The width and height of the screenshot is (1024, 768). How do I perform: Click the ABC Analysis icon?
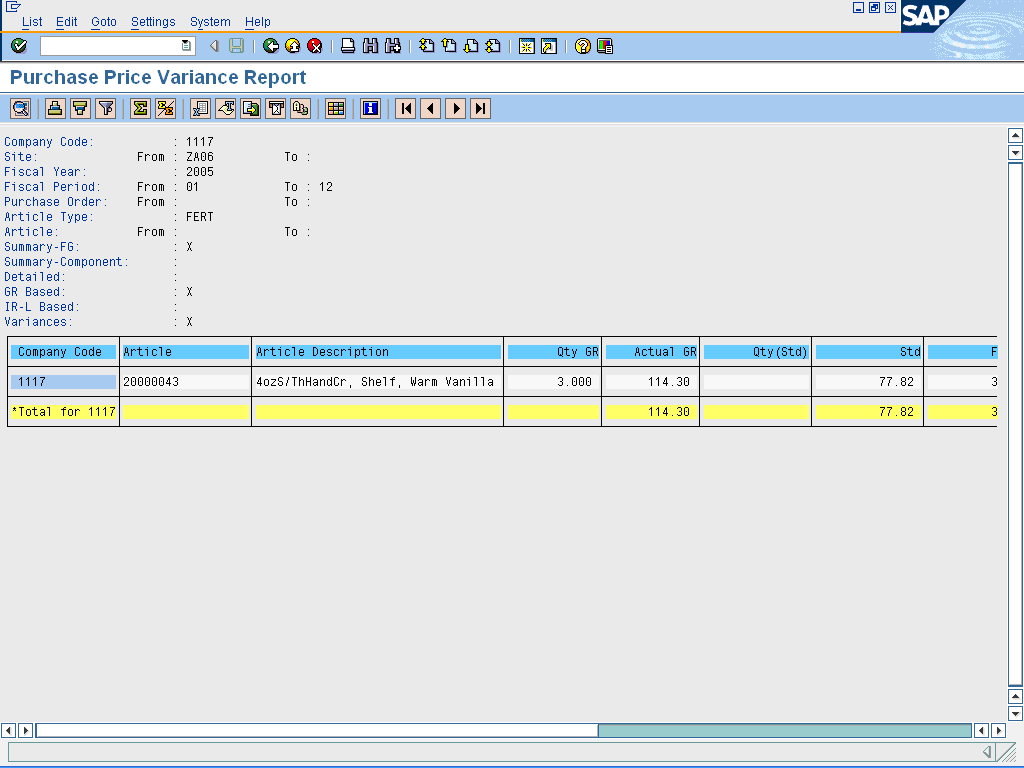300,108
